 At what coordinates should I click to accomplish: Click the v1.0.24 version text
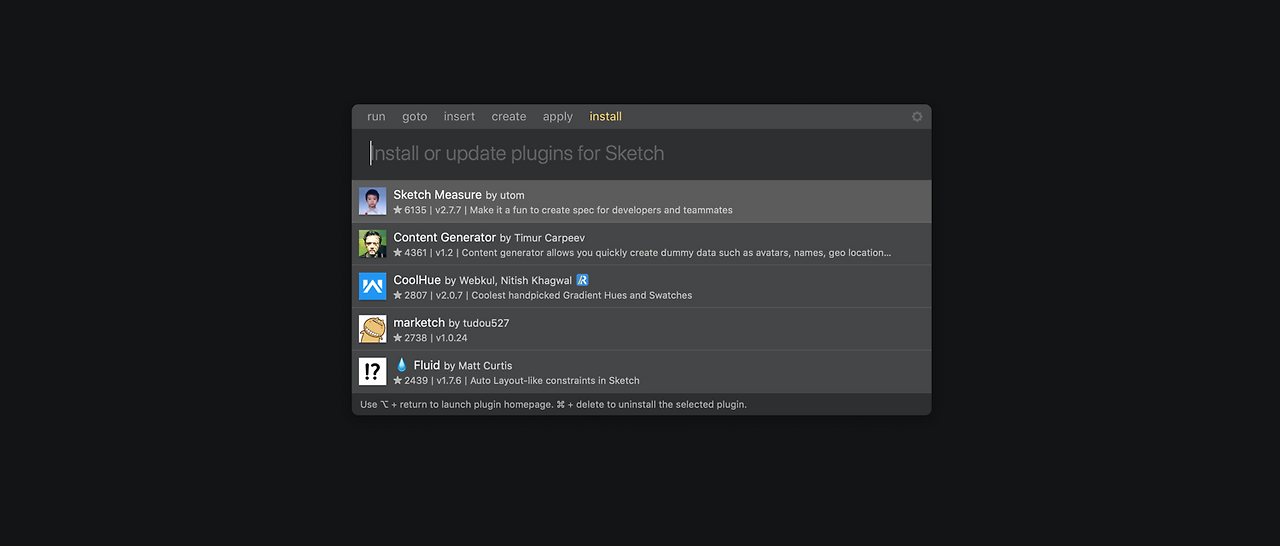tap(451, 338)
